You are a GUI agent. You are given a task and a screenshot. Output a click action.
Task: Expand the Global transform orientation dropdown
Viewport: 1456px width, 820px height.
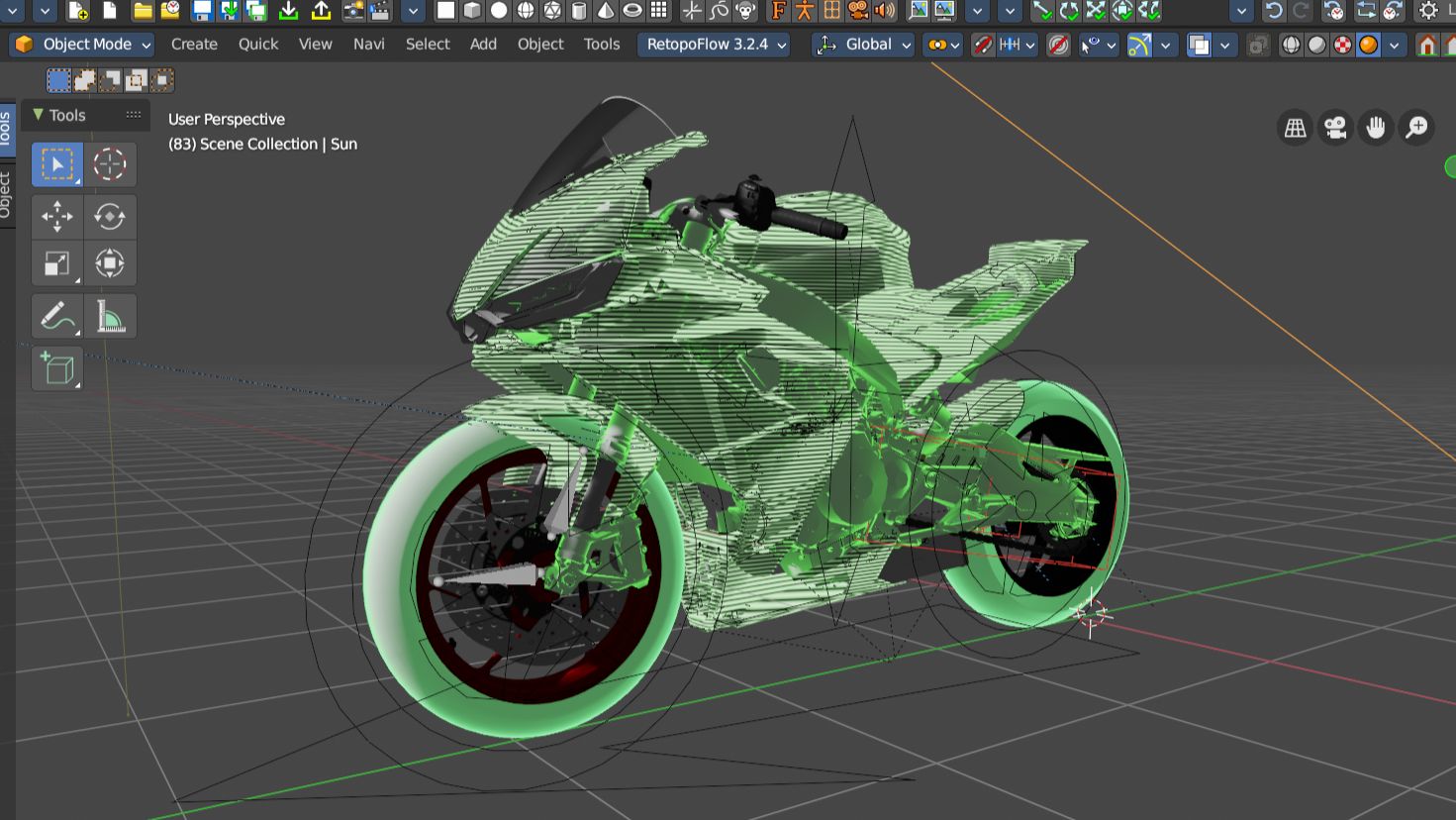pos(862,45)
